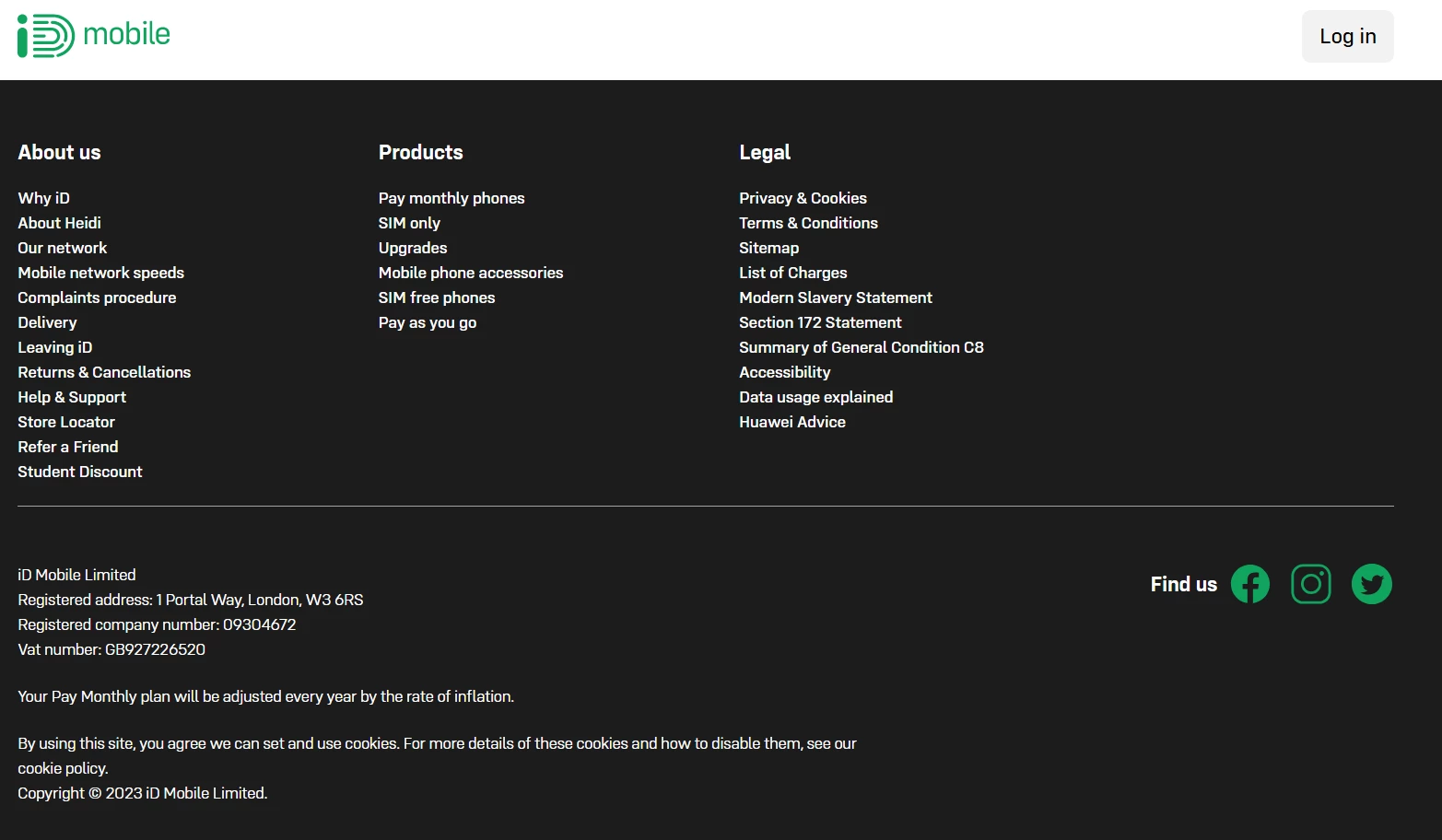
Task: Click the Refer a Friend link
Action: click(x=68, y=447)
